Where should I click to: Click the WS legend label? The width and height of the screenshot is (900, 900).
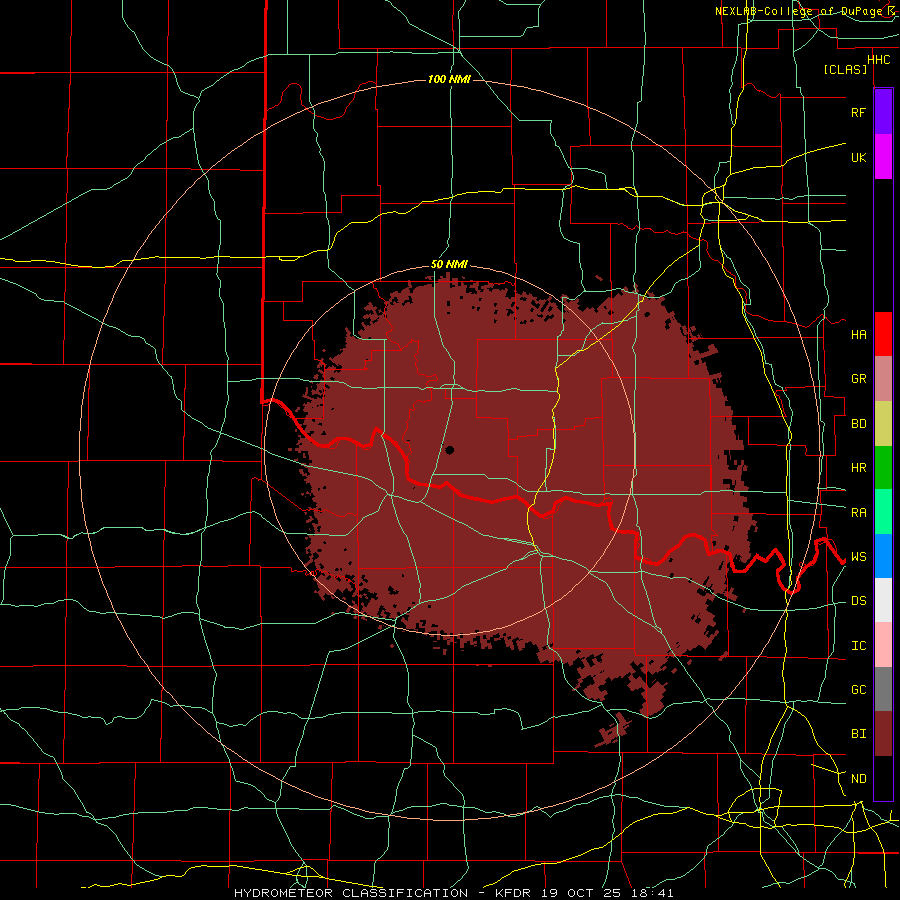pyautogui.click(x=858, y=557)
